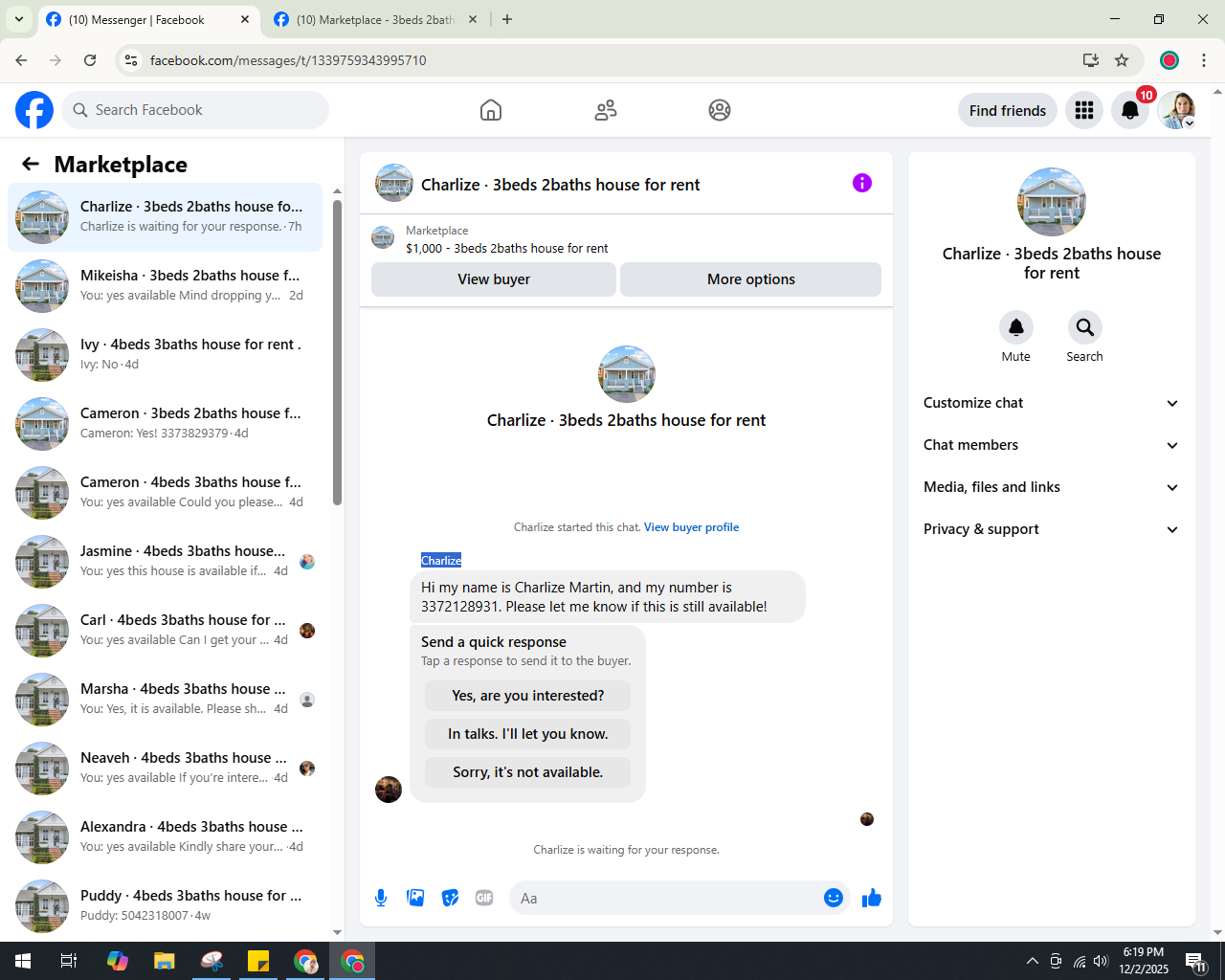
Task: Open the Chrome tab search dropdown
Action: 19,19
